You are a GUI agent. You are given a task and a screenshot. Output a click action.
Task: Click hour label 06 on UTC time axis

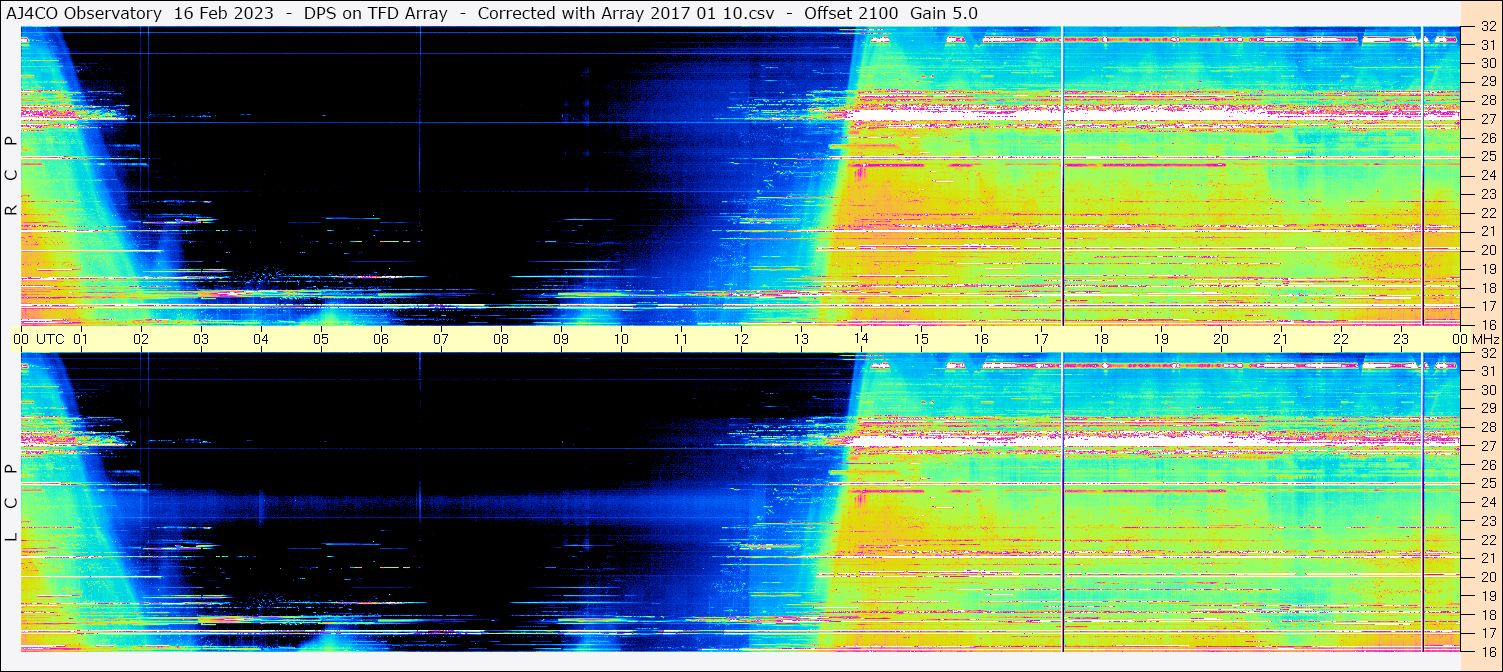381,339
